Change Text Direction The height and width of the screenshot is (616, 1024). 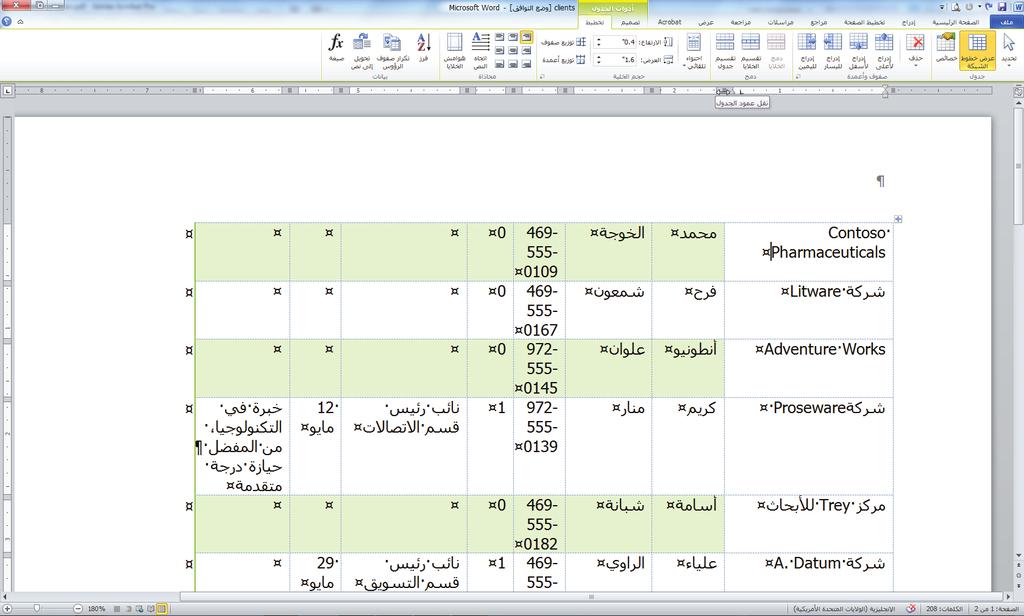pyautogui.click(x=481, y=51)
